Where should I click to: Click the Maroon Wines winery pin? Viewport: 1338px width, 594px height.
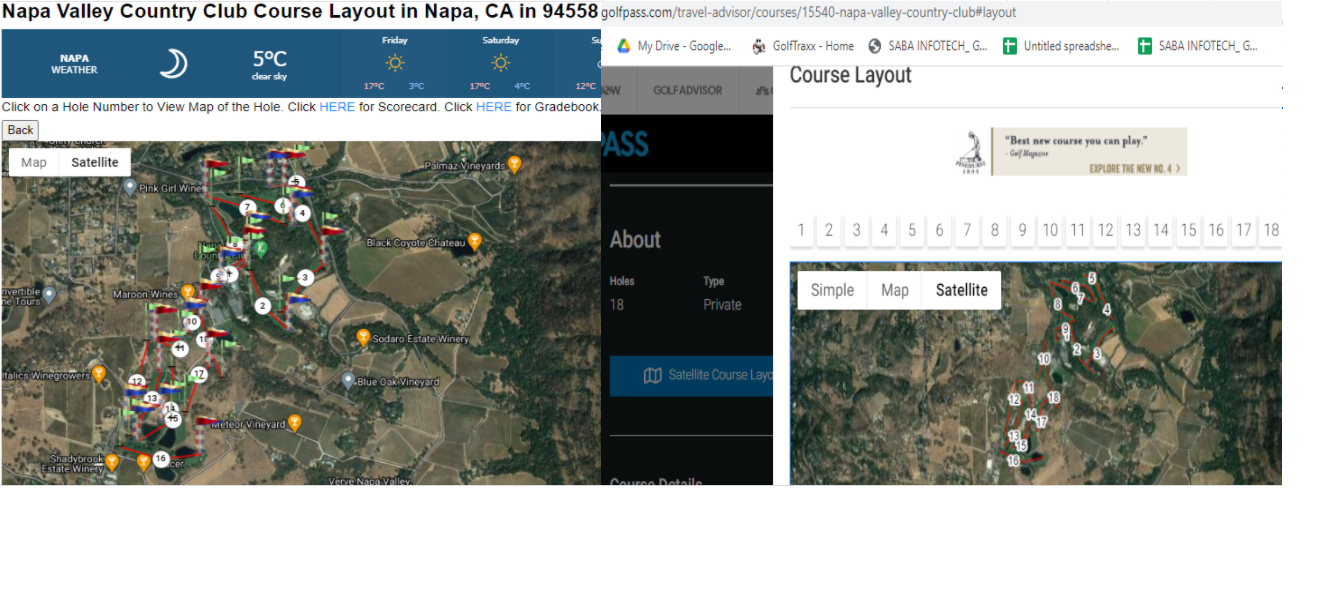pos(187,293)
